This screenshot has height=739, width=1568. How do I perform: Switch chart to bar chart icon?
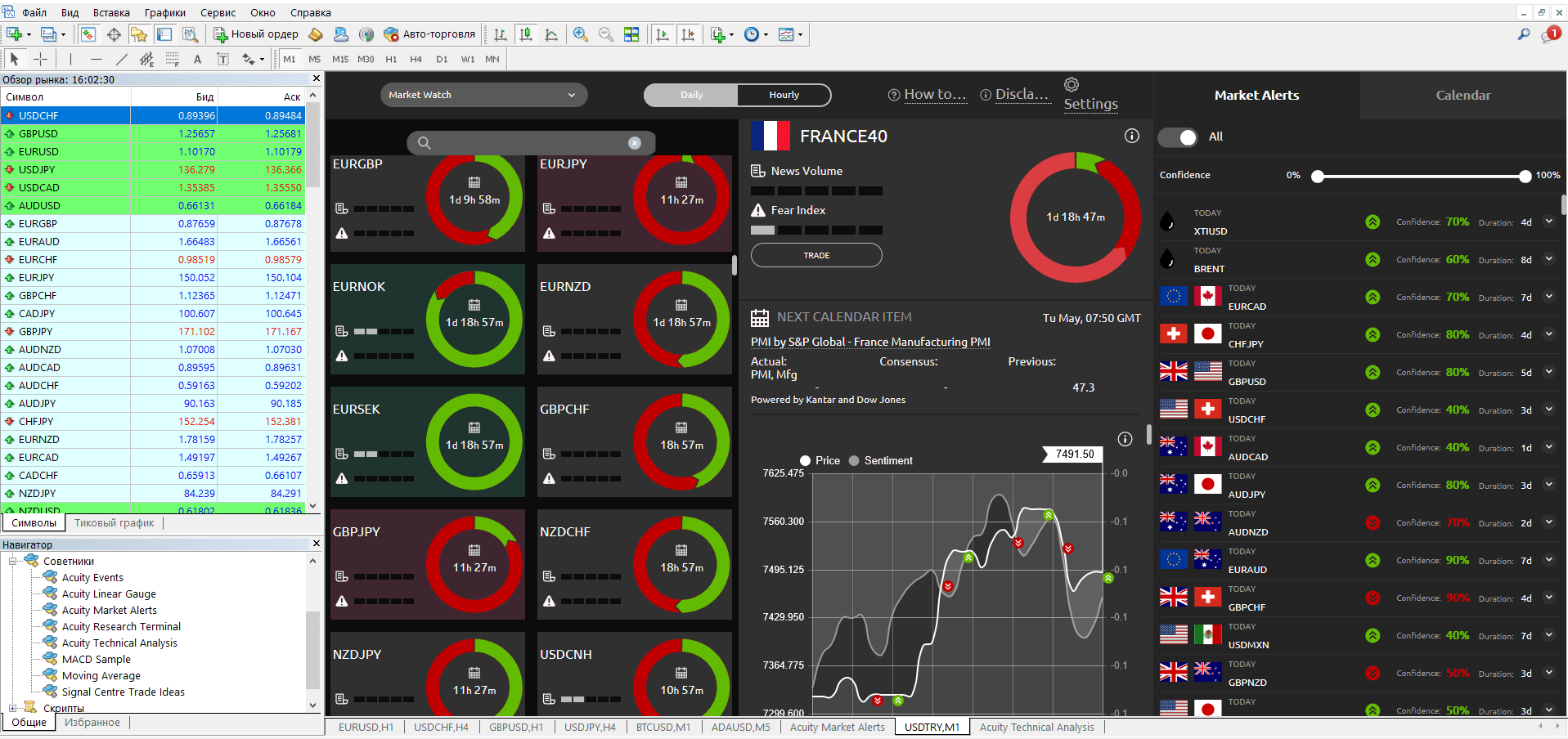pyautogui.click(x=501, y=34)
